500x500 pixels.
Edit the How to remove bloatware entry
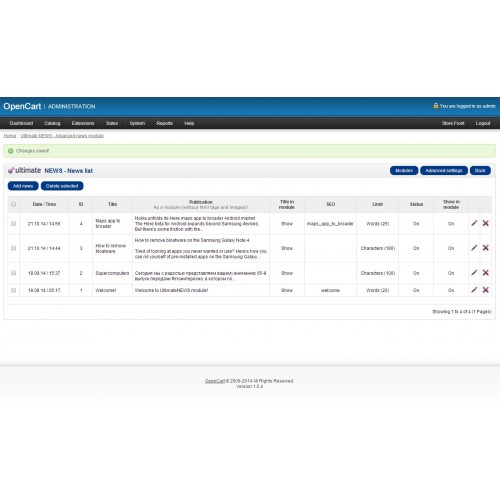point(474,248)
